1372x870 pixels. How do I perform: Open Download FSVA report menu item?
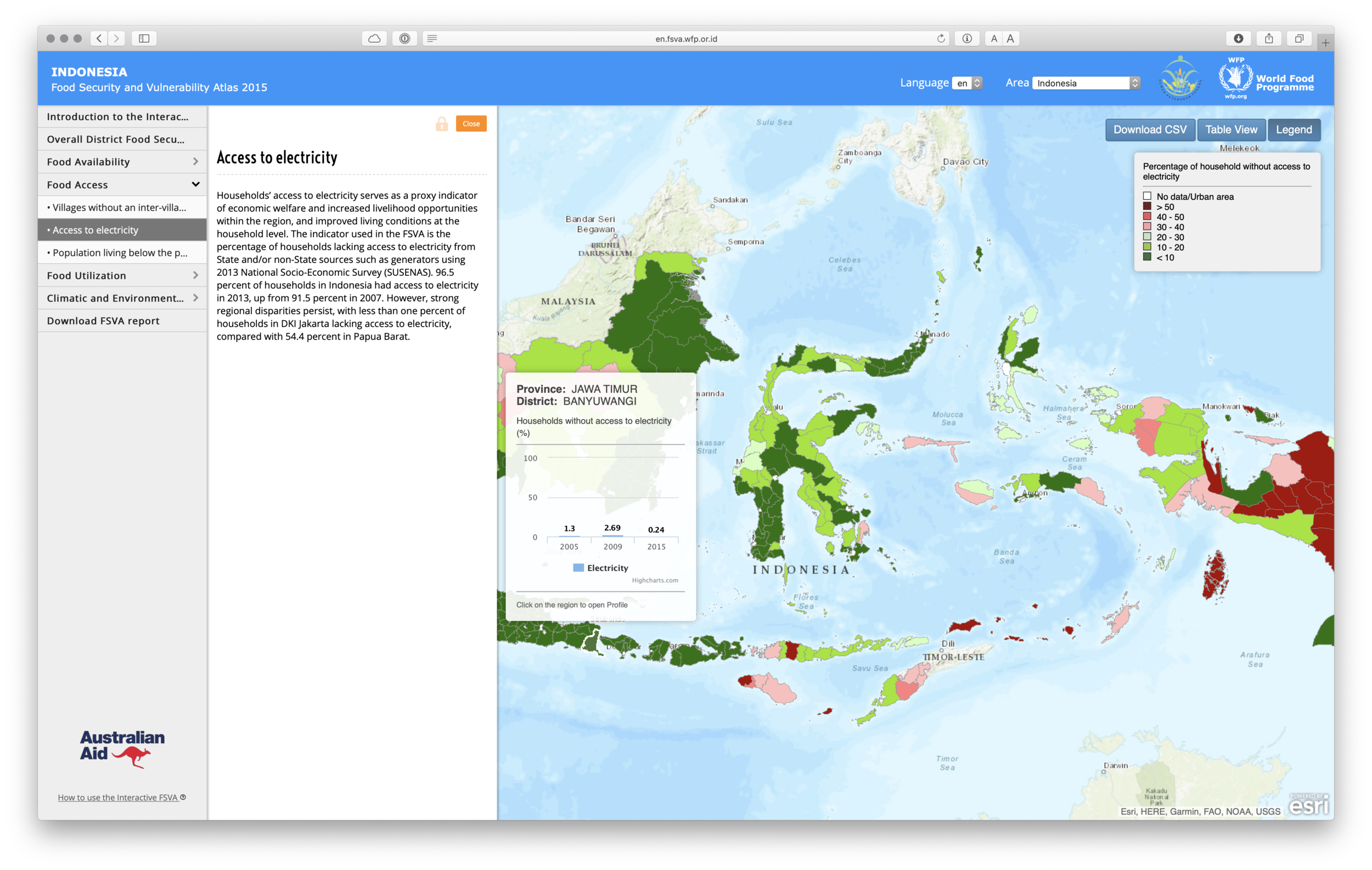point(122,320)
